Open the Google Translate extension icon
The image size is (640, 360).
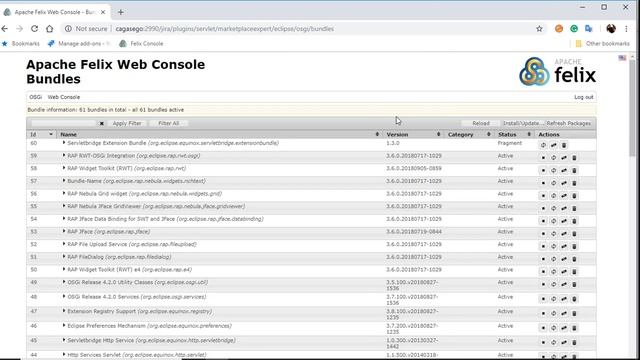pyautogui.click(x=589, y=29)
